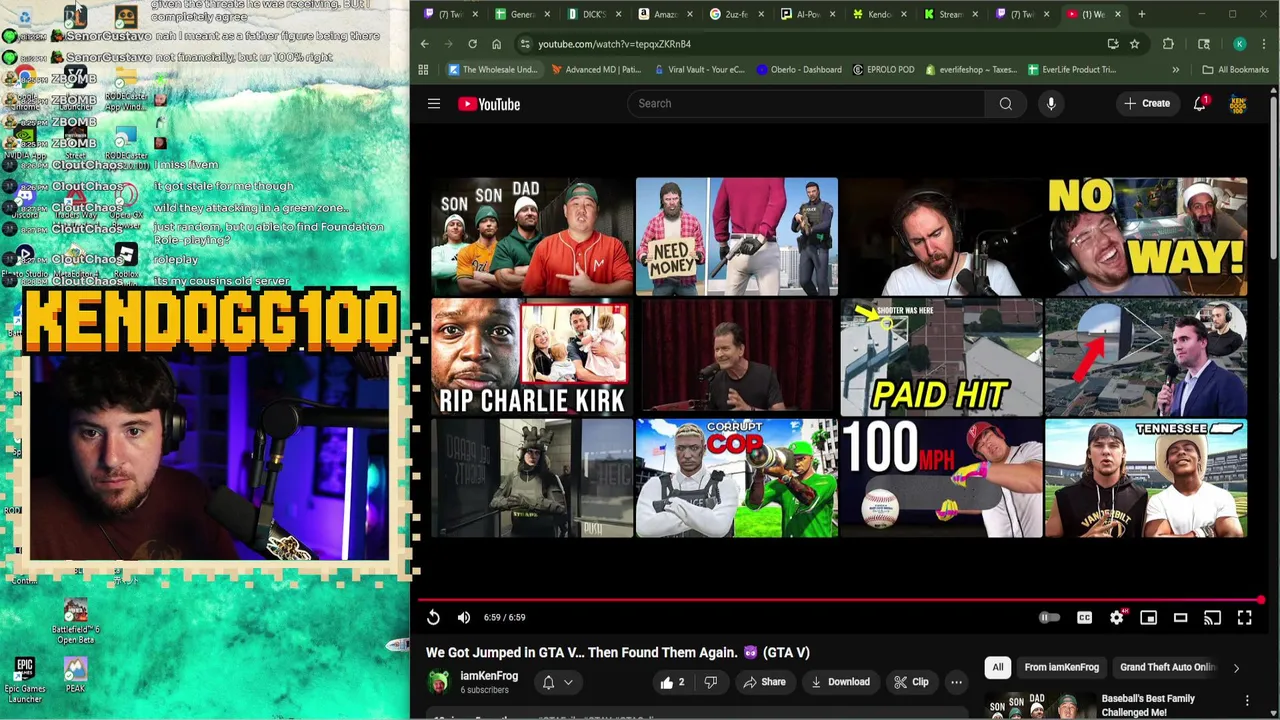1280x720 pixels.
Task: Open RIP Charlie Kirk end screen thumbnail
Action: tap(531, 358)
